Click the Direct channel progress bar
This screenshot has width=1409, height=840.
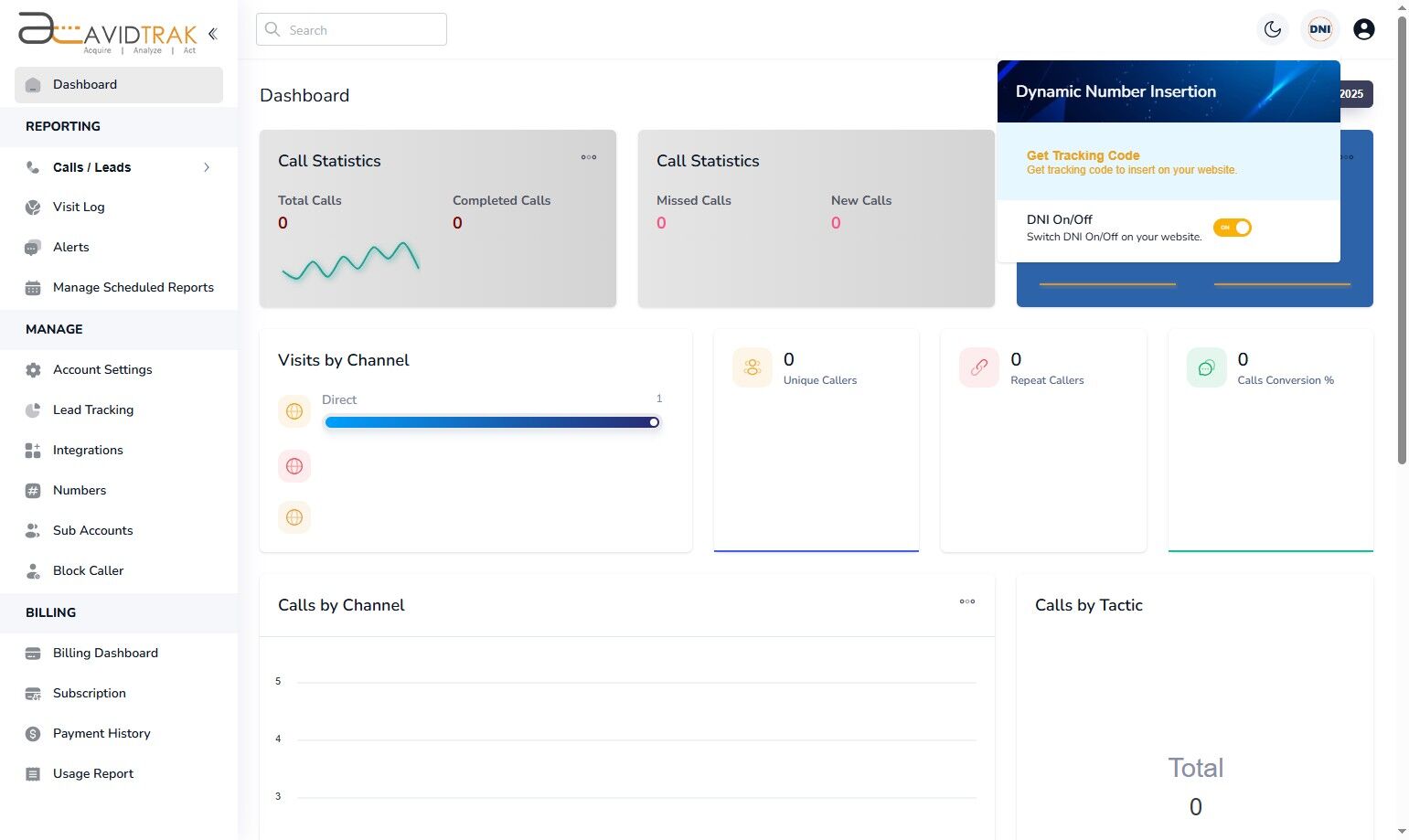492,421
